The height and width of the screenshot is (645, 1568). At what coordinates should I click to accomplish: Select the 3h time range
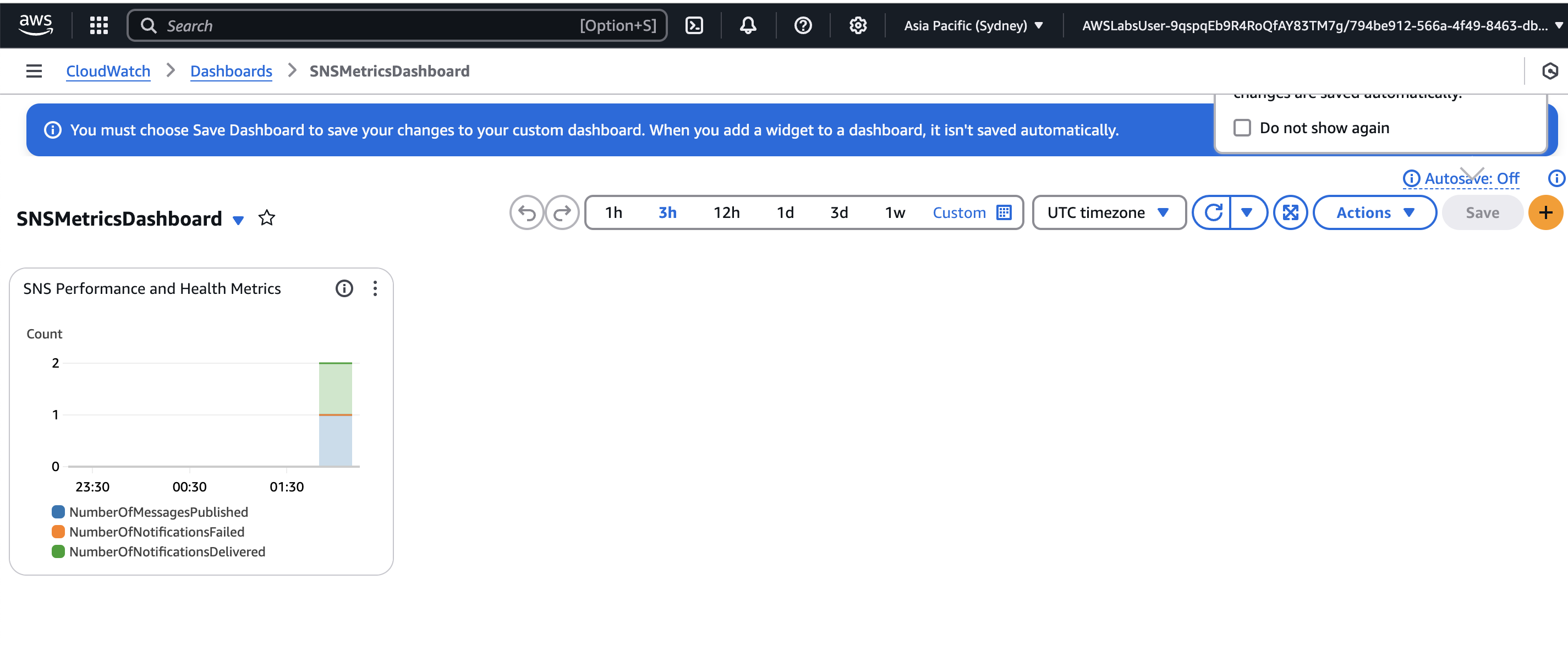click(667, 212)
